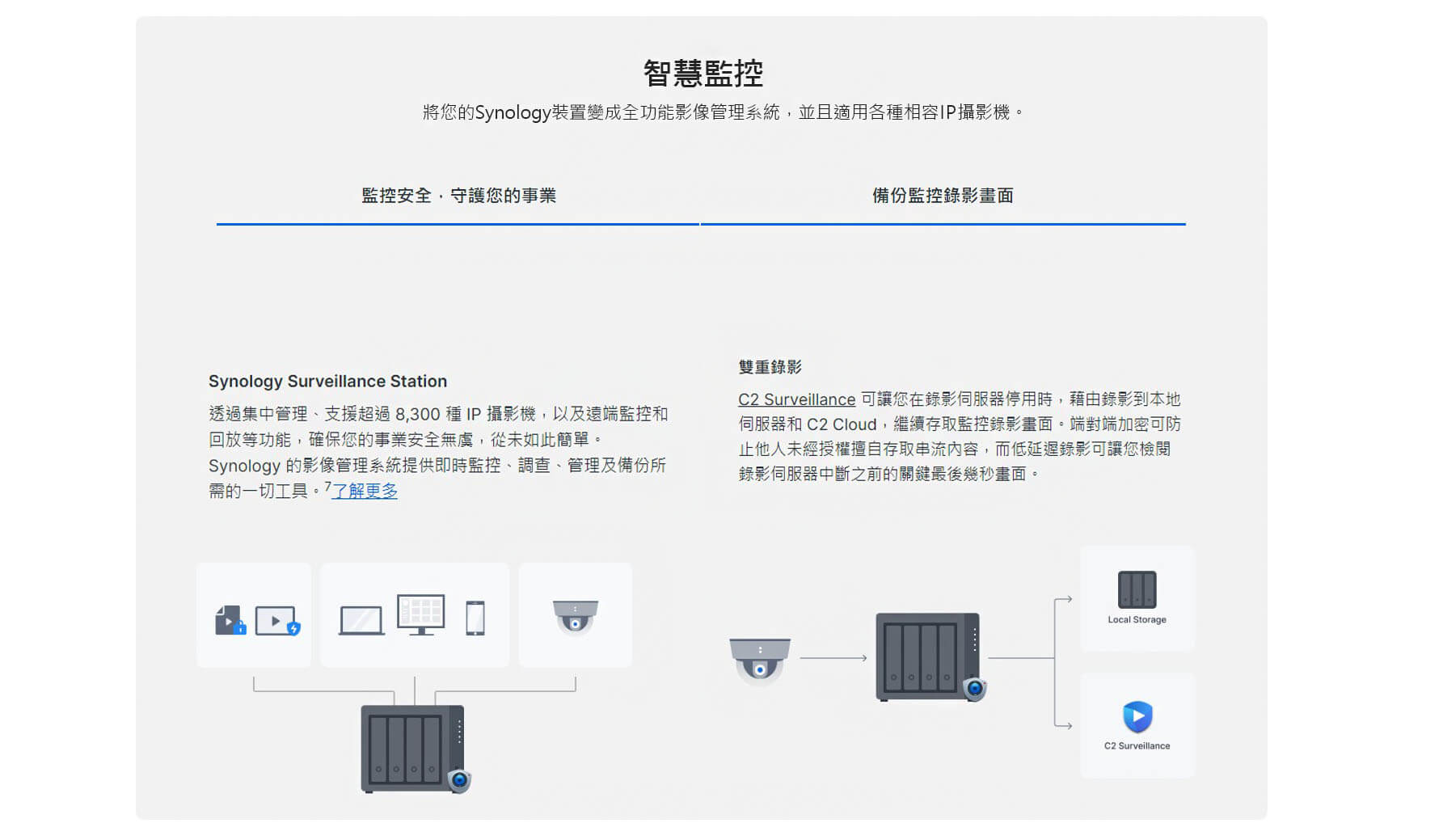Select the 監控安全,守護您的事業 tab
Screen dimensions: 1443x840
(458, 196)
